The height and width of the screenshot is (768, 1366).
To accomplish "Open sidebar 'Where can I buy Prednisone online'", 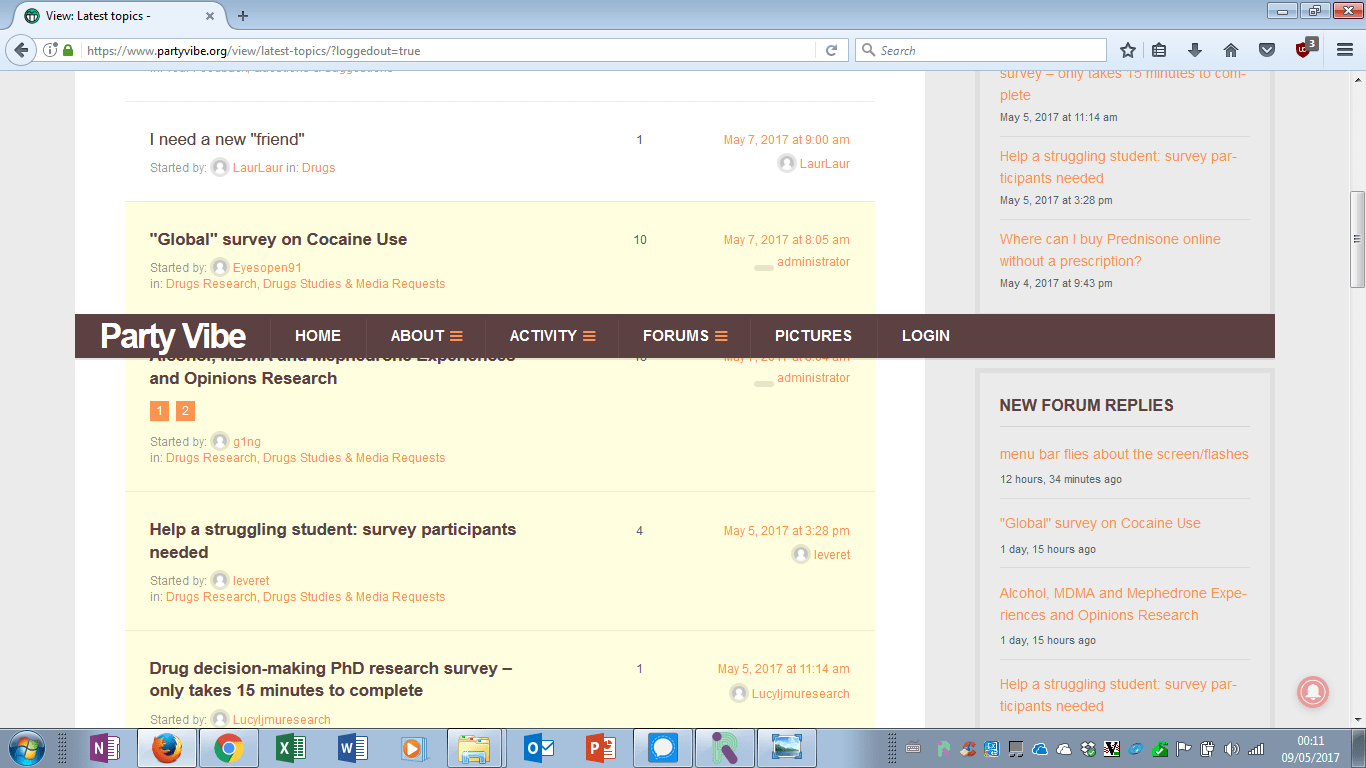I will coord(1110,250).
